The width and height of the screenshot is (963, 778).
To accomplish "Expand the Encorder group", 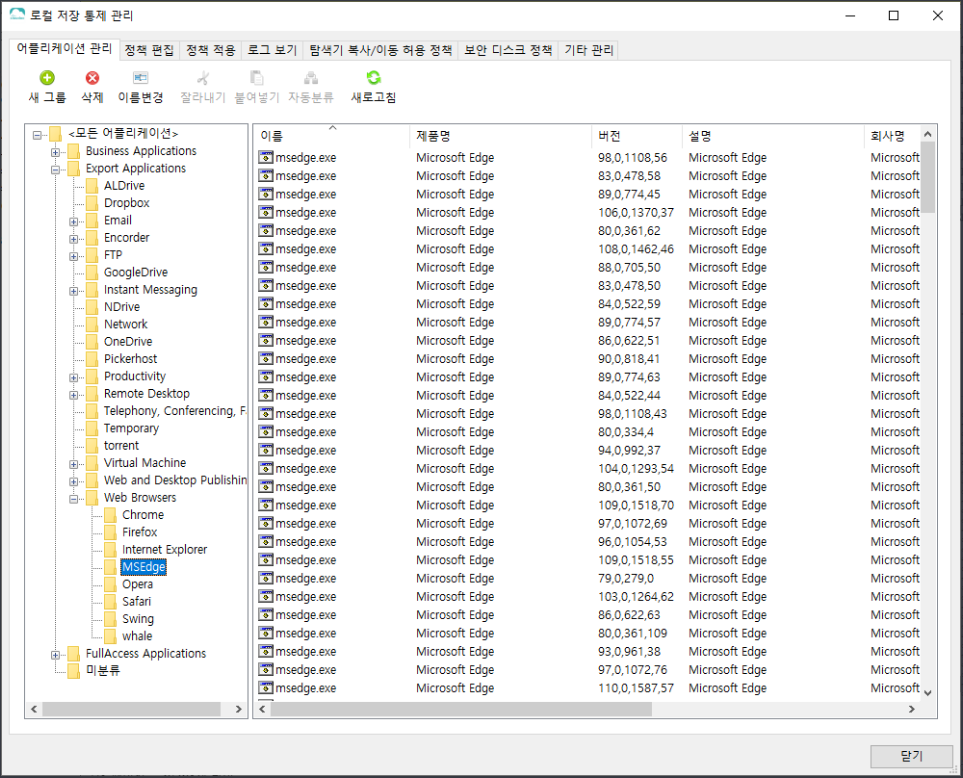I will [x=73, y=238].
